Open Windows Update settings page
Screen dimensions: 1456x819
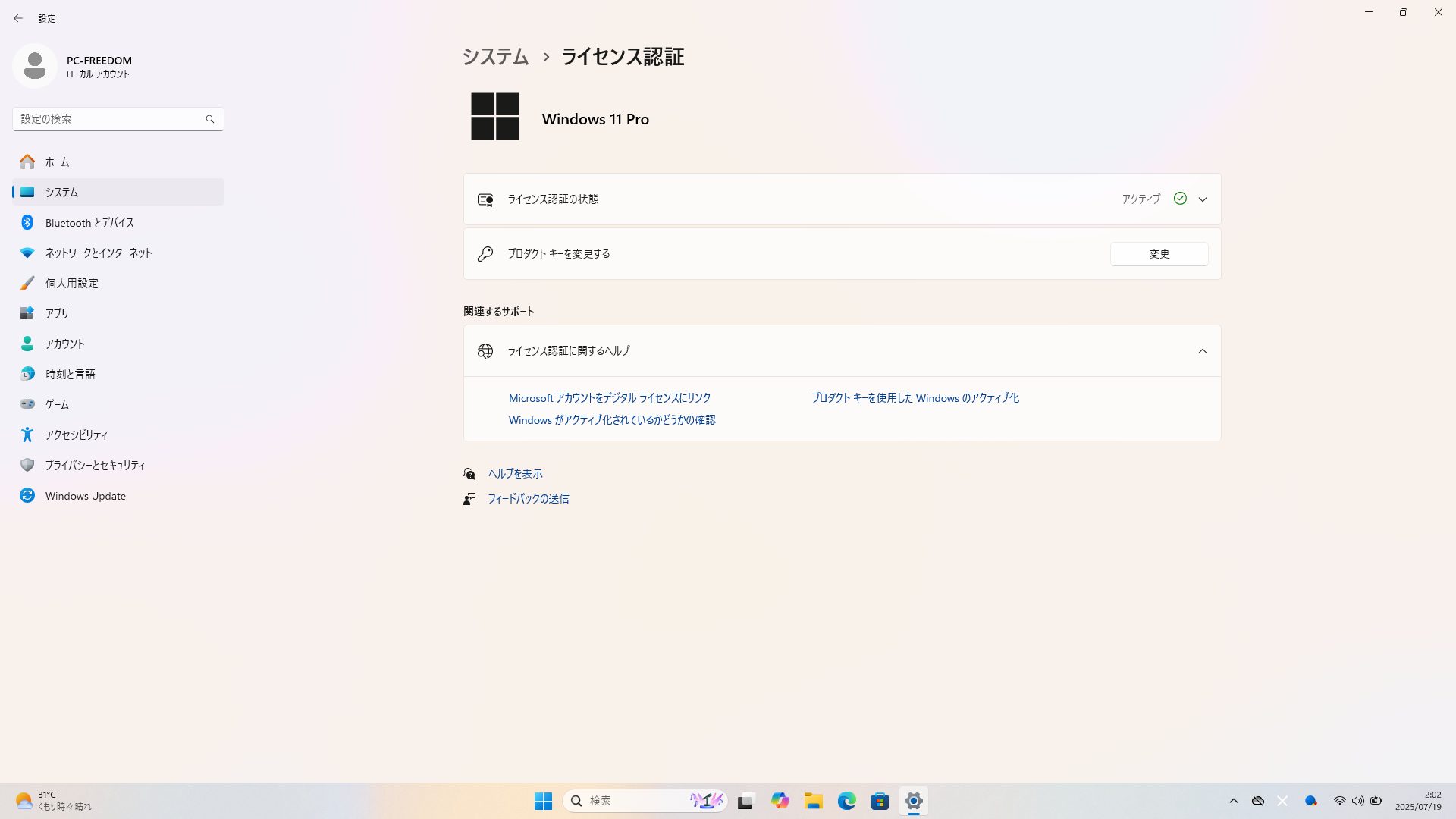85,496
